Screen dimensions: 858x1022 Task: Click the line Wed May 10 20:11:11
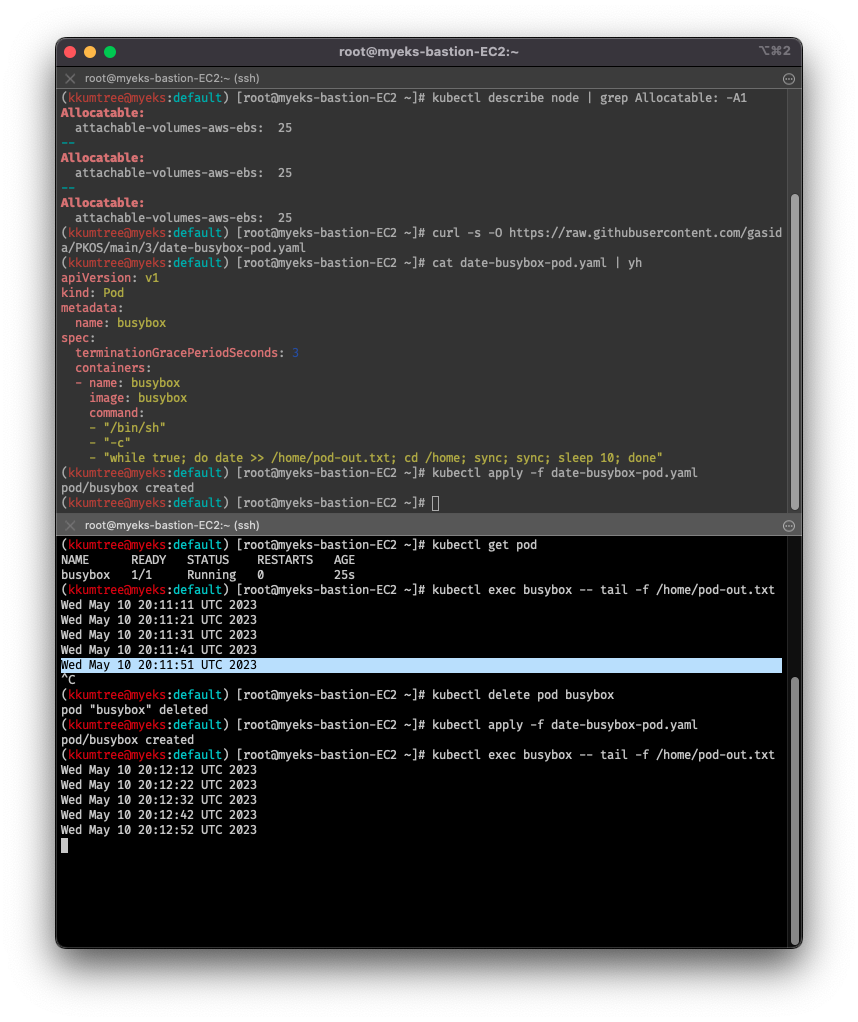pos(158,605)
